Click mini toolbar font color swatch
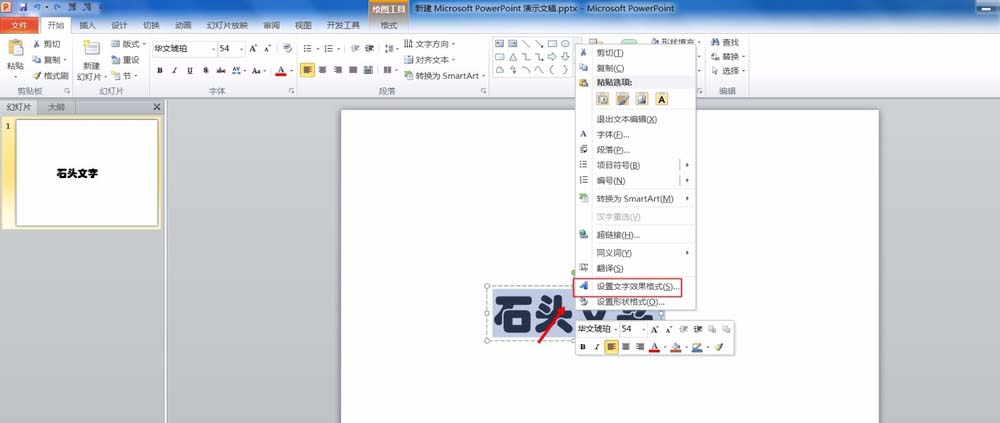1000x423 pixels. [654, 347]
